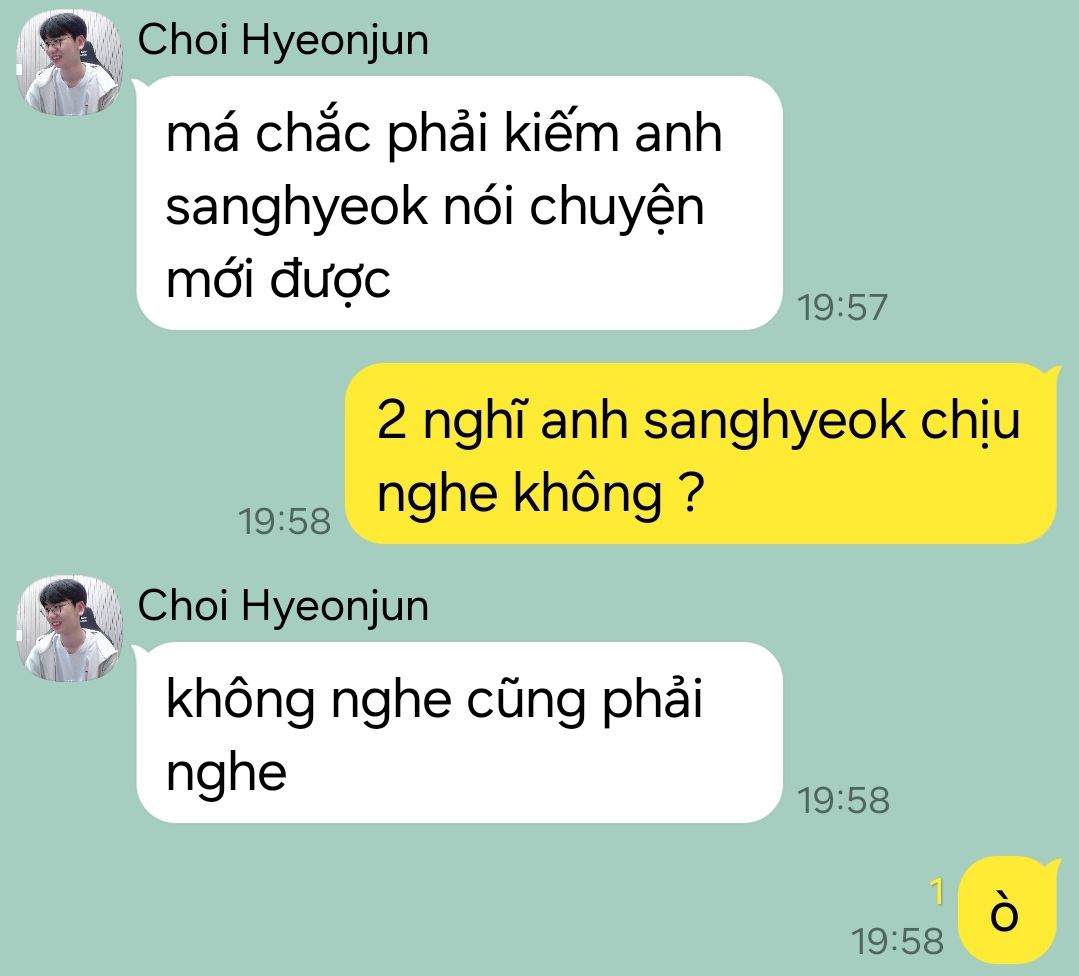Screen dimensions: 1079x976
Task: Click the word 'chuyện' in the first message
Action: pyautogui.click(x=617, y=207)
